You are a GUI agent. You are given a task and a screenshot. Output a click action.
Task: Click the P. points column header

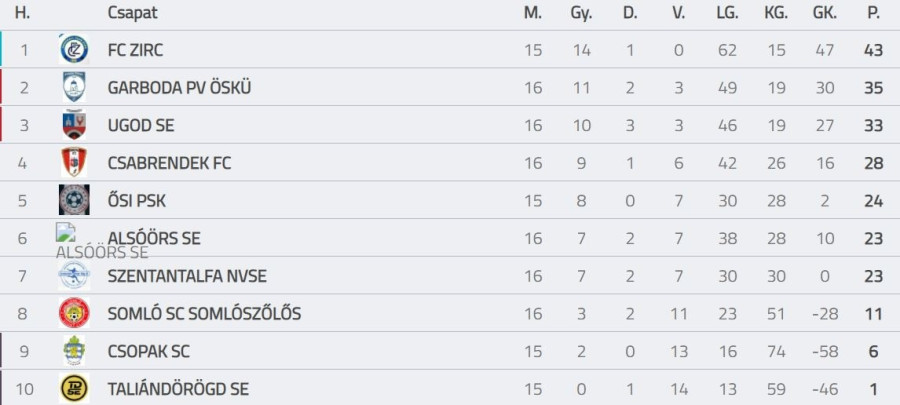tap(873, 13)
